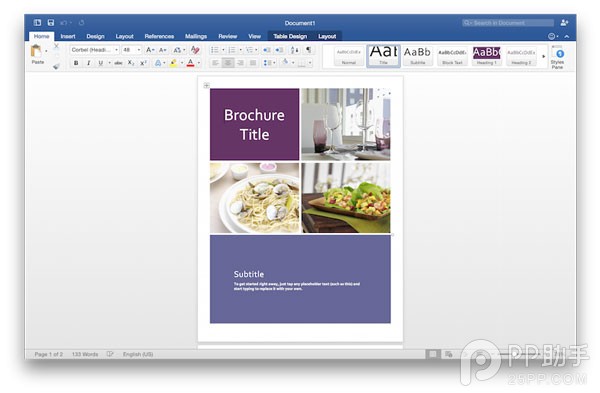
Task: Click the Brochure Title text block
Action: (x=254, y=124)
